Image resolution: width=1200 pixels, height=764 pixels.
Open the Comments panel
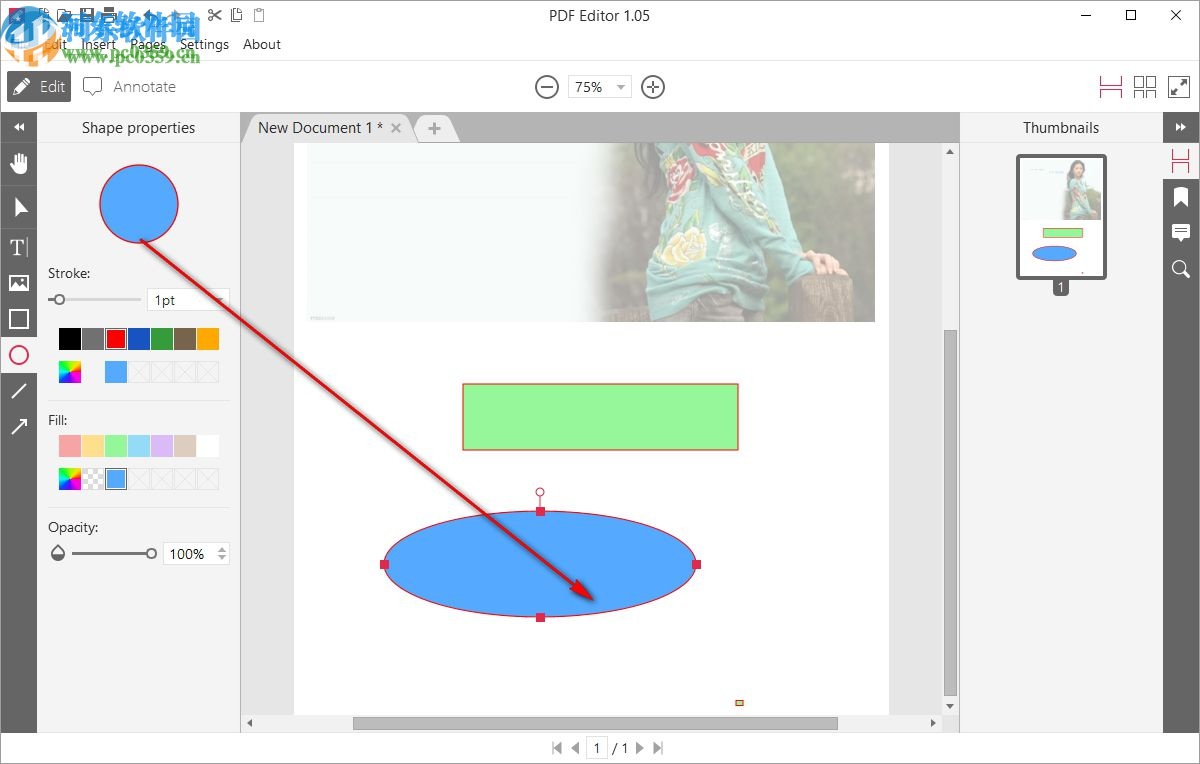coord(1180,233)
